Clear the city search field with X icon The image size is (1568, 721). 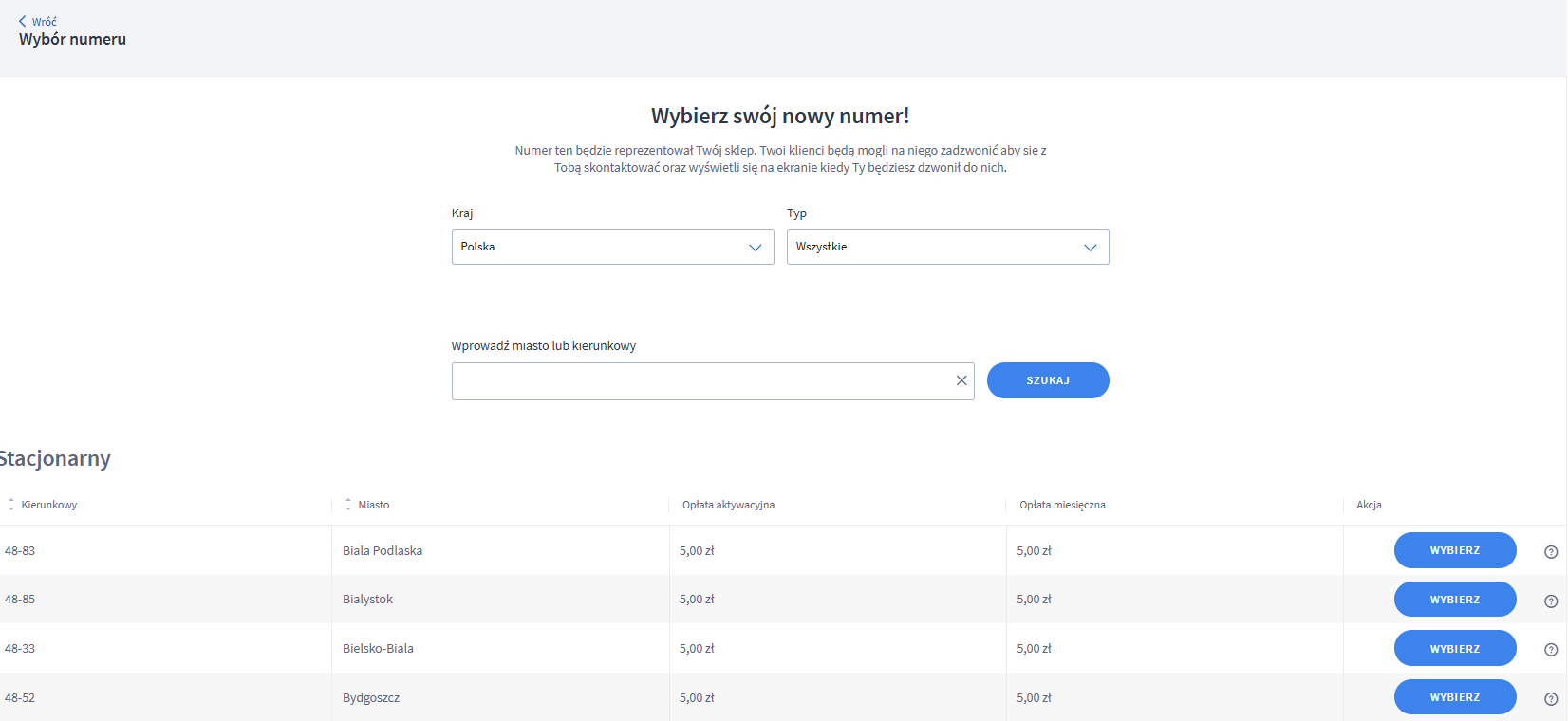[x=961, y=380]
